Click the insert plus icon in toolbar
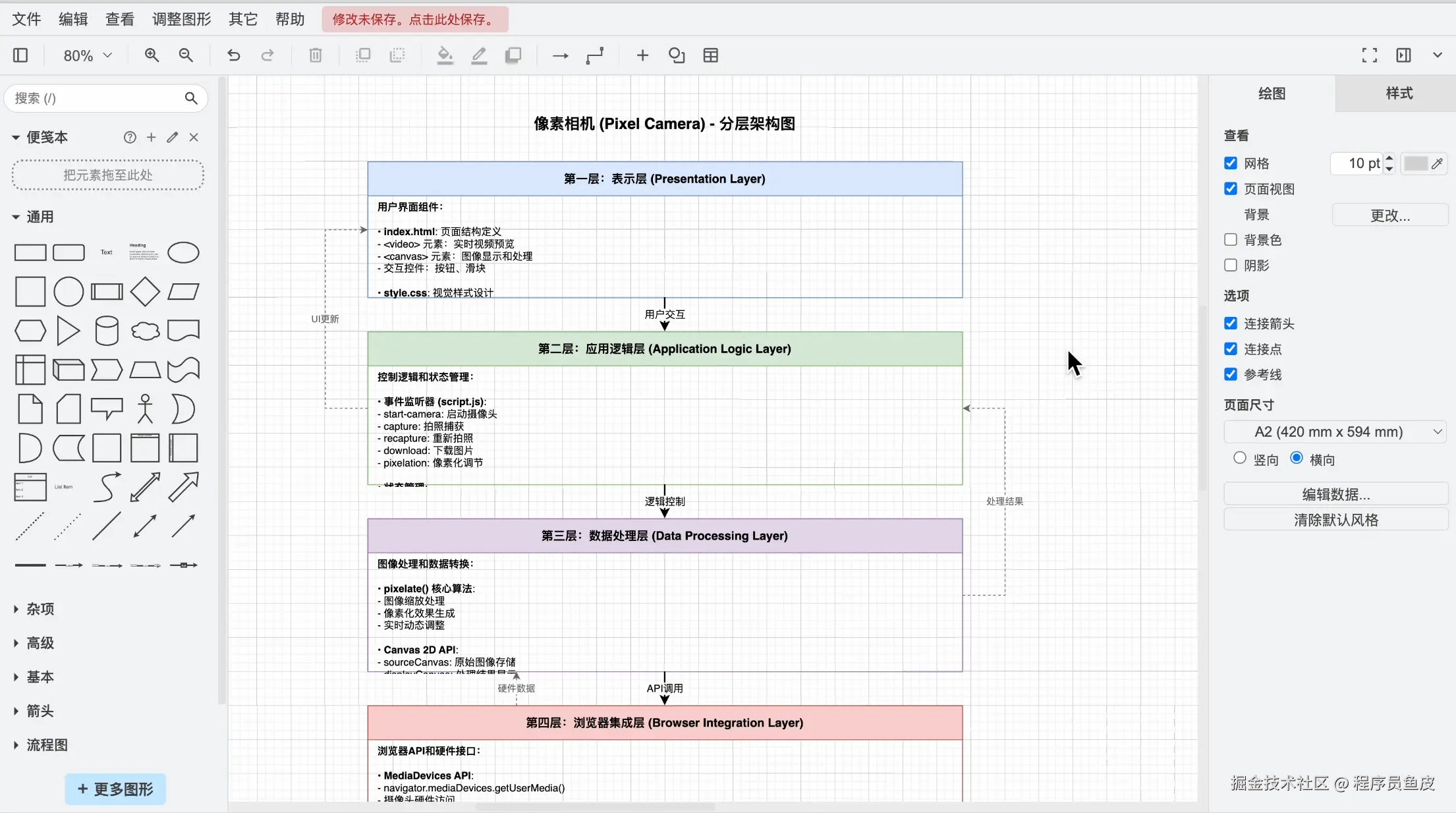The height and width of the screenshot is (813, 1456). tap(642, 55)
